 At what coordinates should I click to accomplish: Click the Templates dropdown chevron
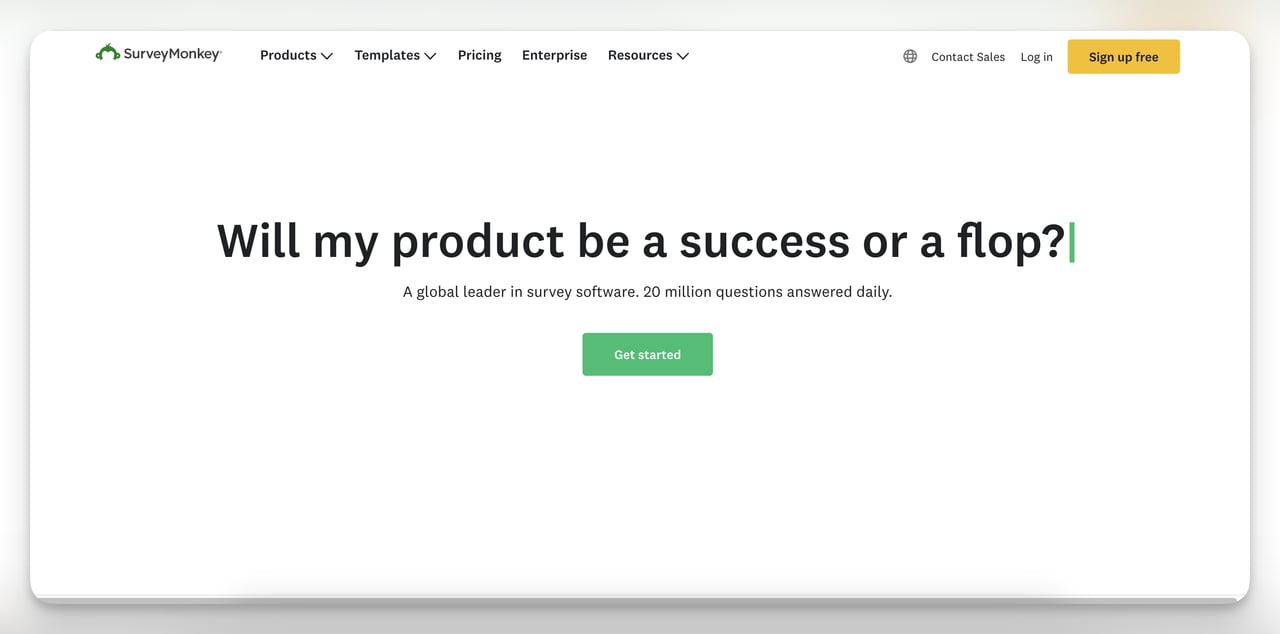click(x=430, y=56)
